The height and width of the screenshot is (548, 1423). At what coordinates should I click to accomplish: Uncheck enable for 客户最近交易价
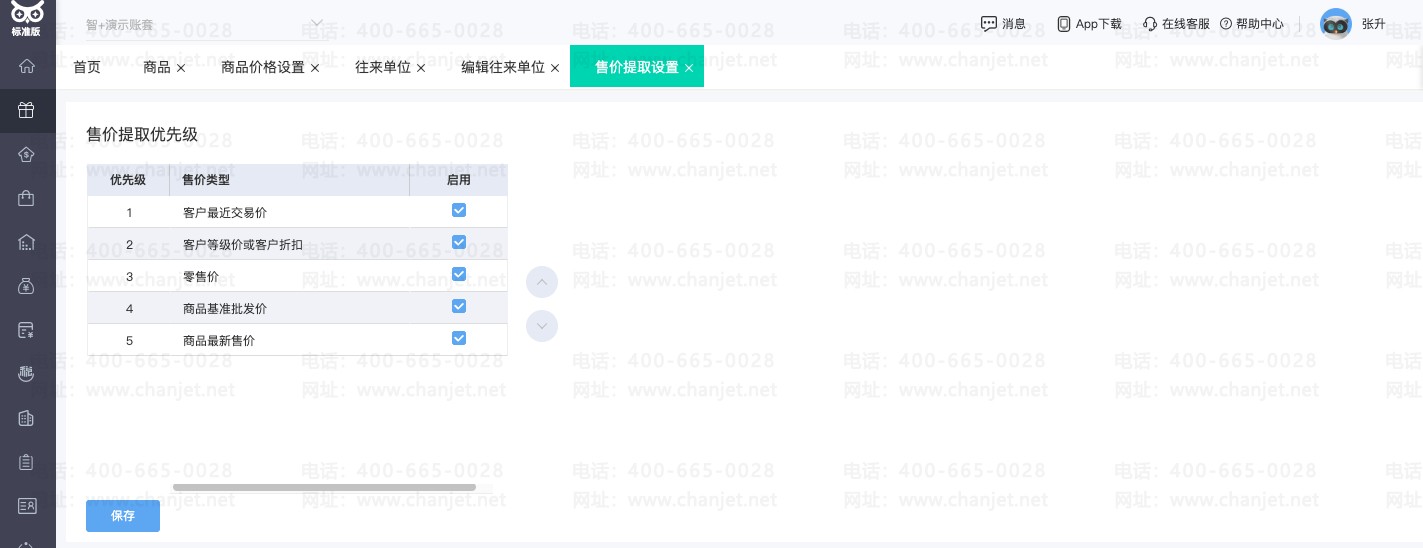(x=459, y=210)
